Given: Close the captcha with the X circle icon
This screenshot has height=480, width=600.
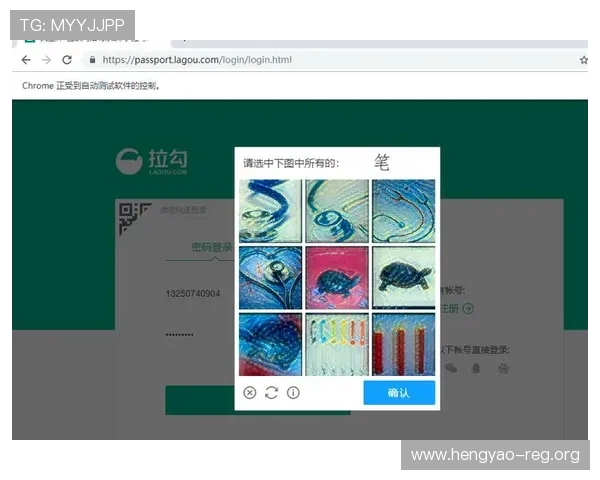Looking at the screenshot, I should [249, 393].
